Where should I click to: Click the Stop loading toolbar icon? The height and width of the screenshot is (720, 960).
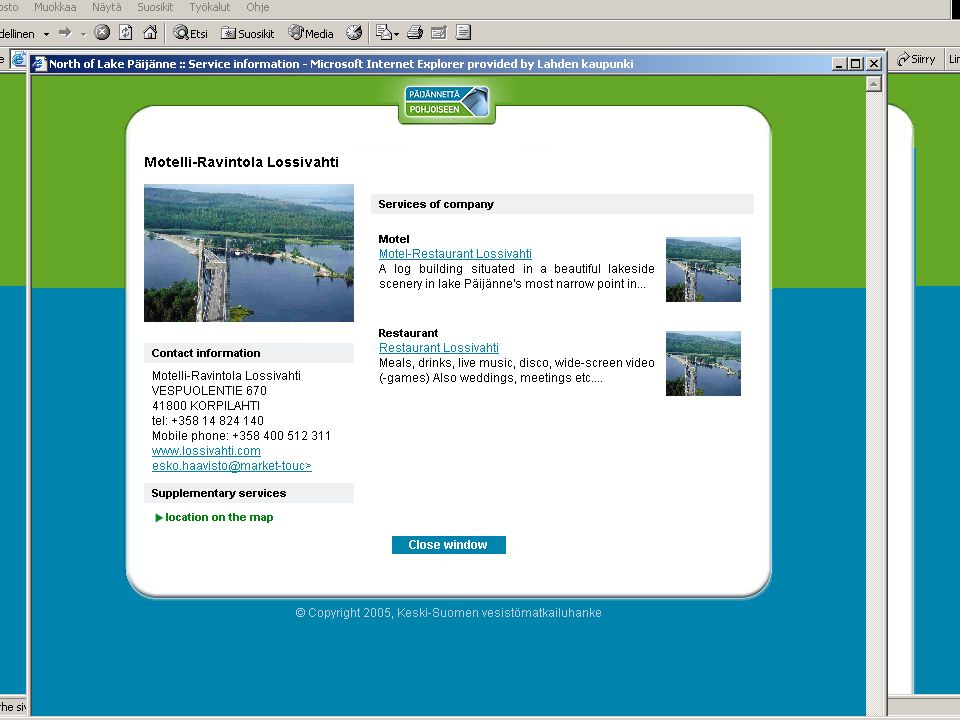tap(102, 32)
